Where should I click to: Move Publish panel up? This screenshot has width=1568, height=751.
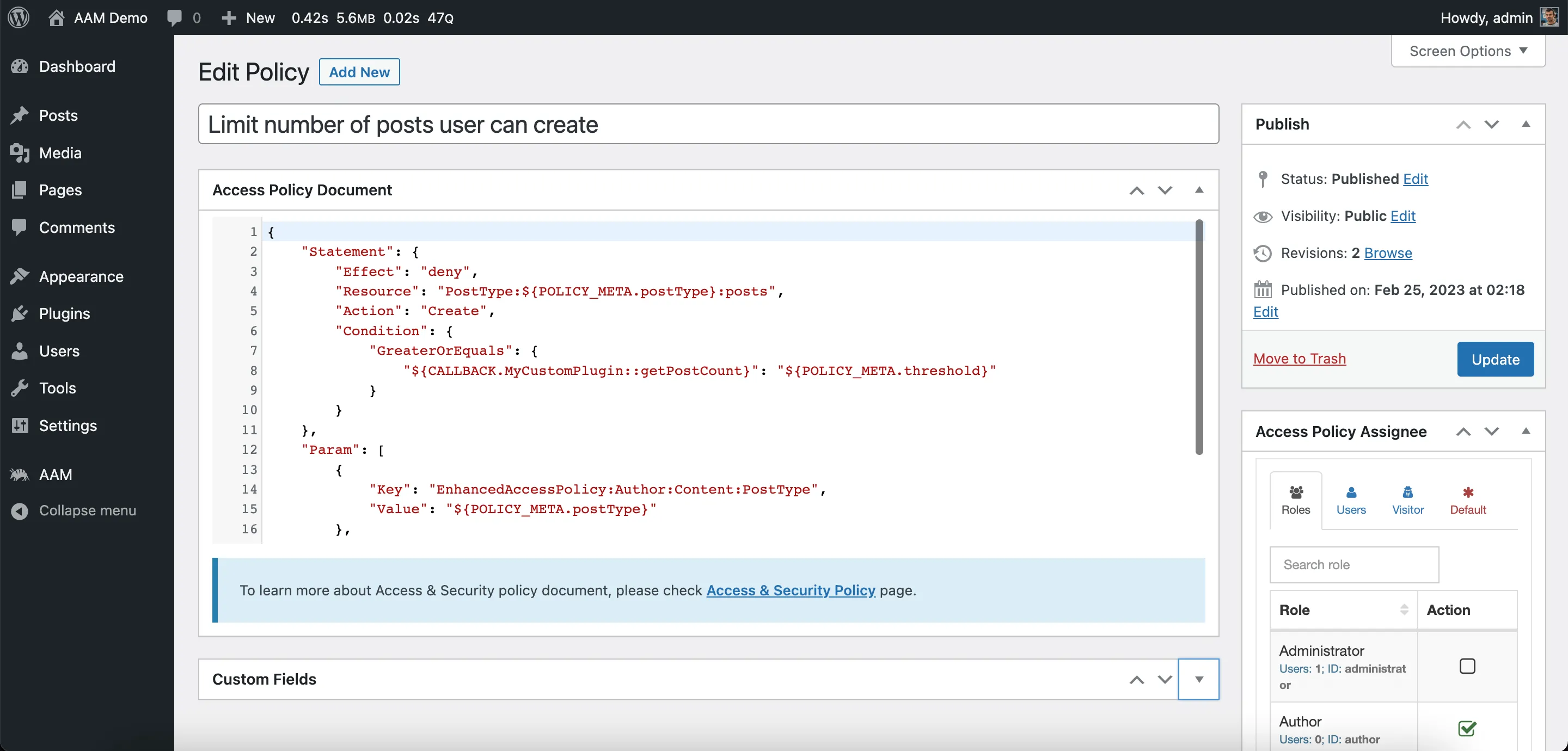coord(1463,124)
